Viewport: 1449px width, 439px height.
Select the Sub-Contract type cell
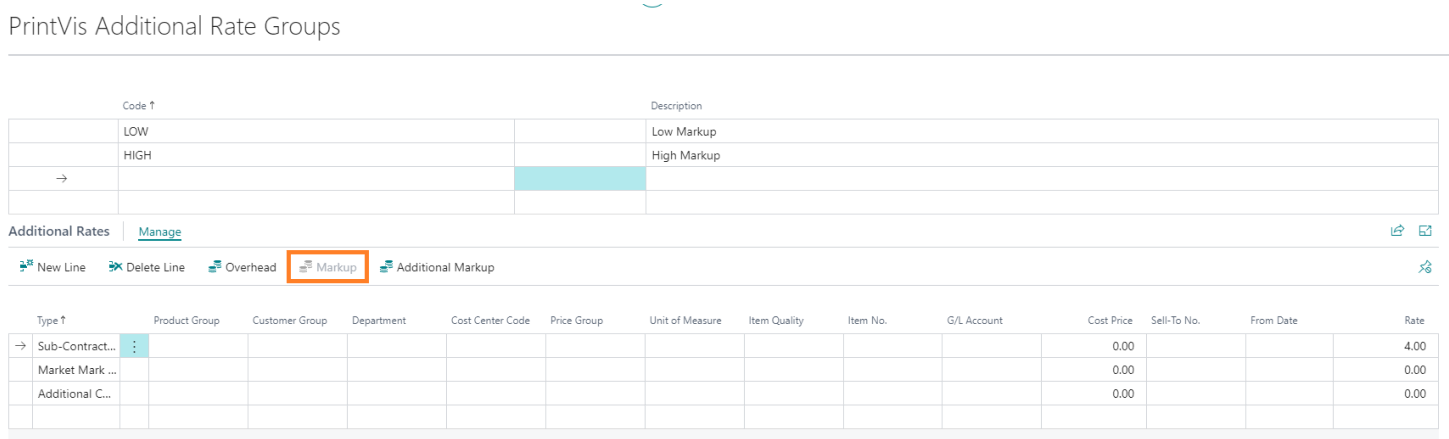(x=76, y=346)
